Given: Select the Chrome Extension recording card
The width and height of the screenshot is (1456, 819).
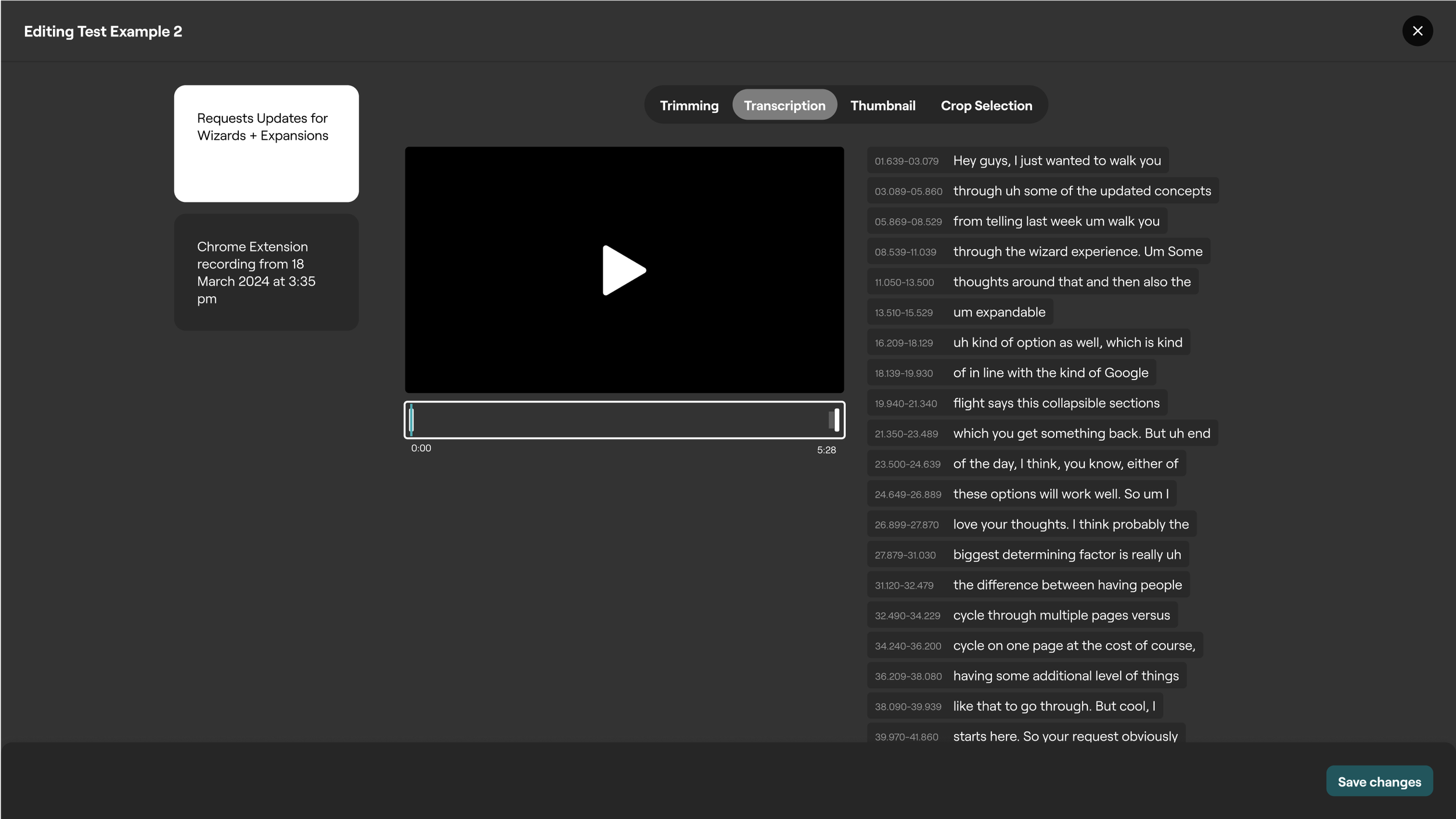Looking at the screenshot, I should 266,272.
